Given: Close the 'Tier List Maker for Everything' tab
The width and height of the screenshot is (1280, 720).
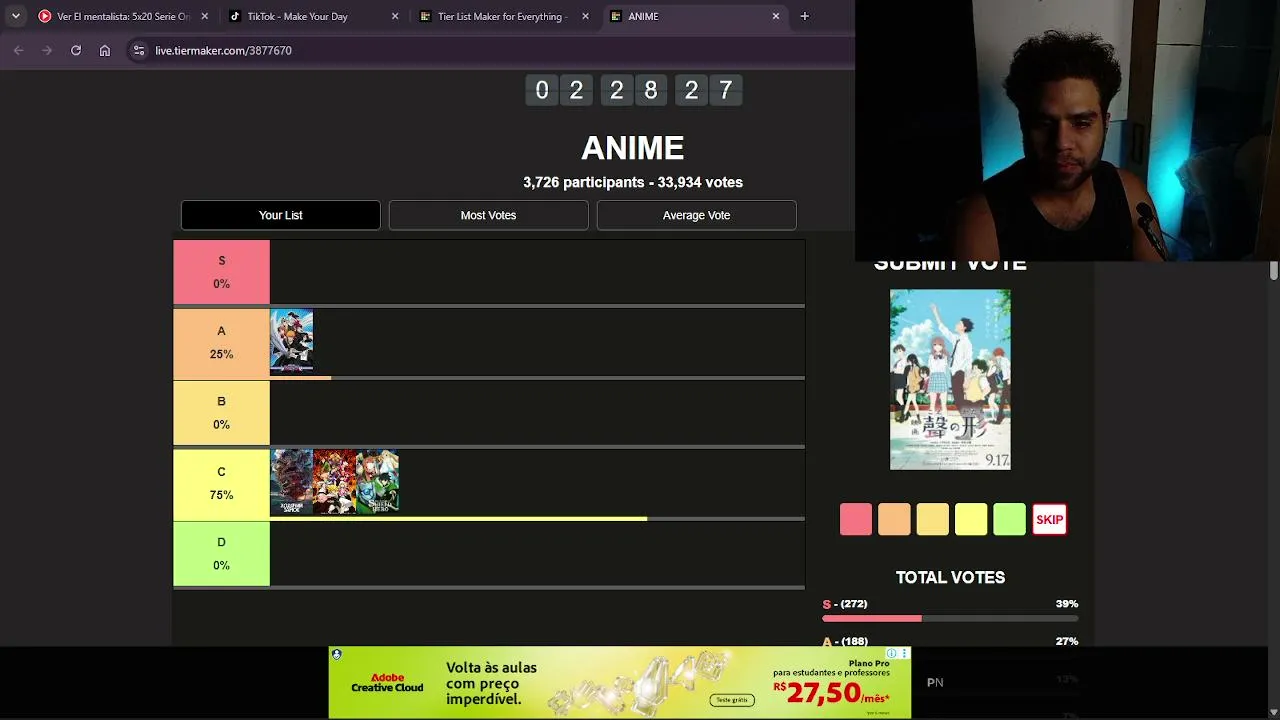Looking at the screenshot, I should (x=585, y=16).
